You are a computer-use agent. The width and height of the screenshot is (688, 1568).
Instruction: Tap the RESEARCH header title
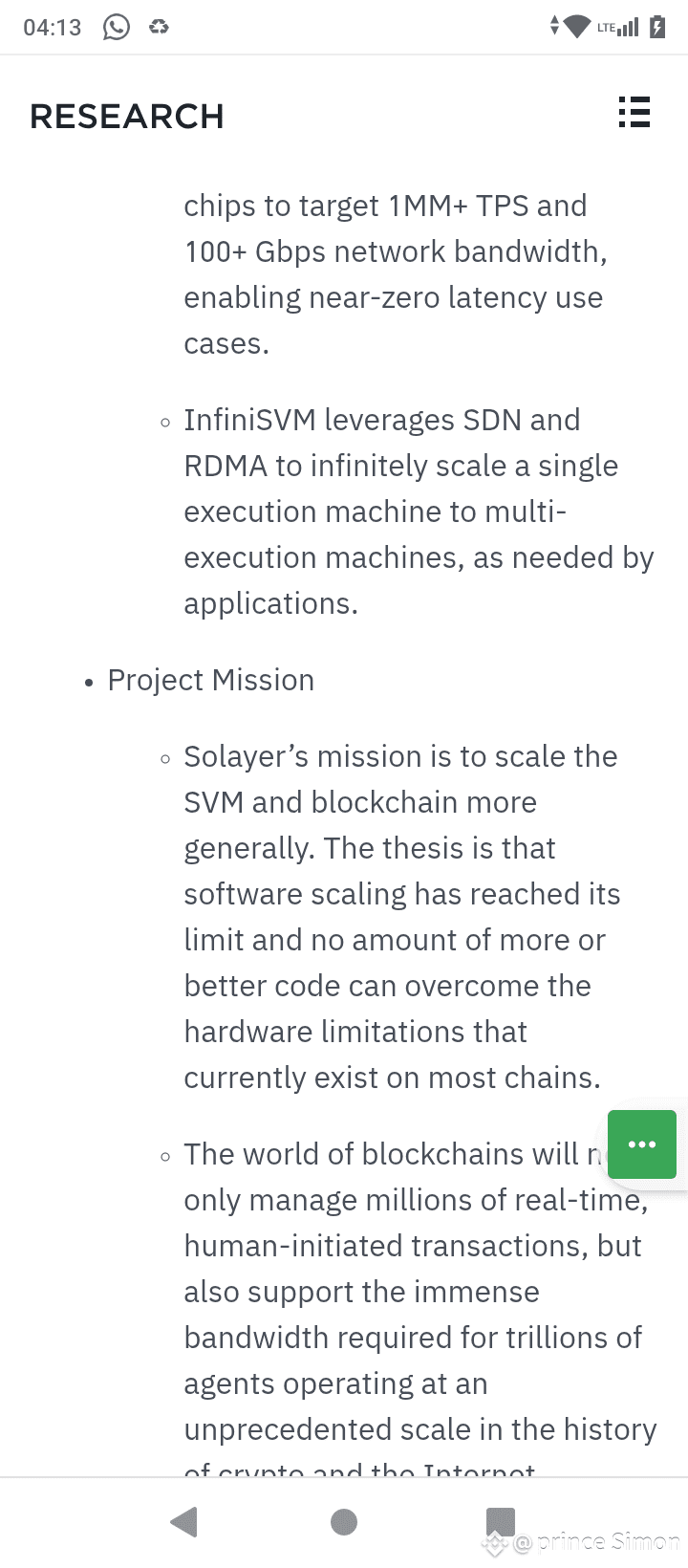click(x=127, y=117)
